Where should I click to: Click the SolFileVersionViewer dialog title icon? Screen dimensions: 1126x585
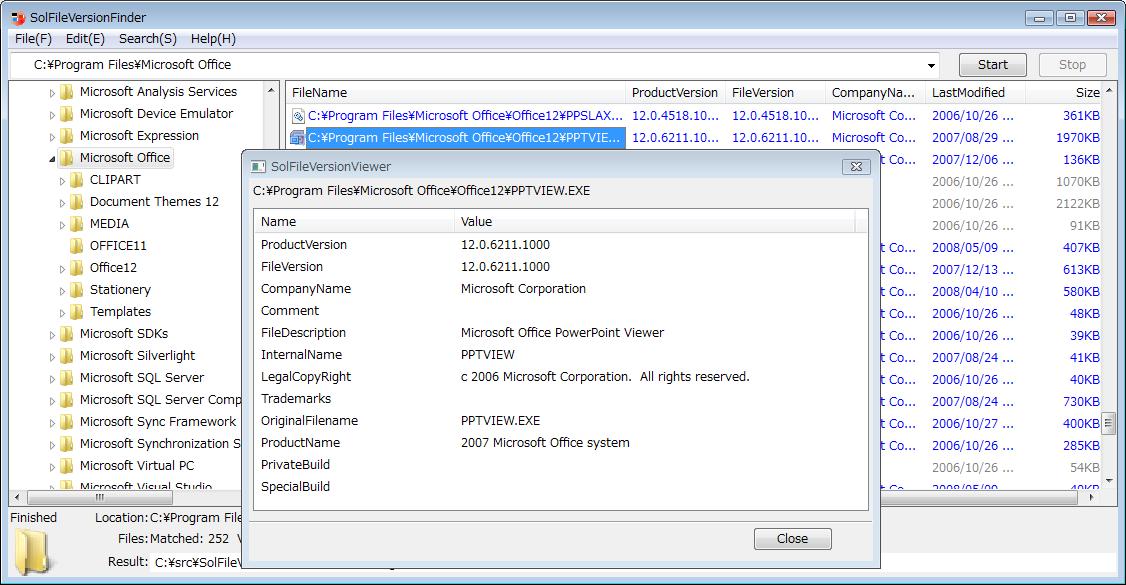pos(258,167)
